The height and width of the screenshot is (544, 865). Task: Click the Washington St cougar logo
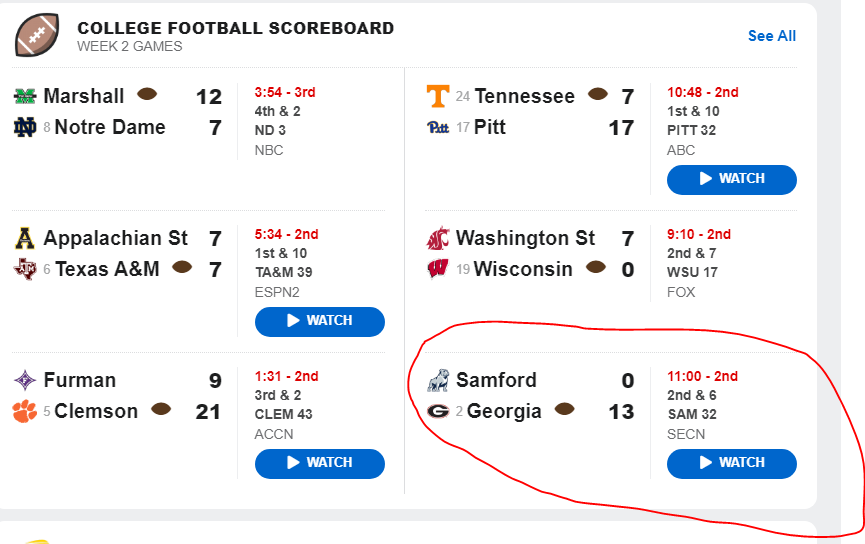438,238
